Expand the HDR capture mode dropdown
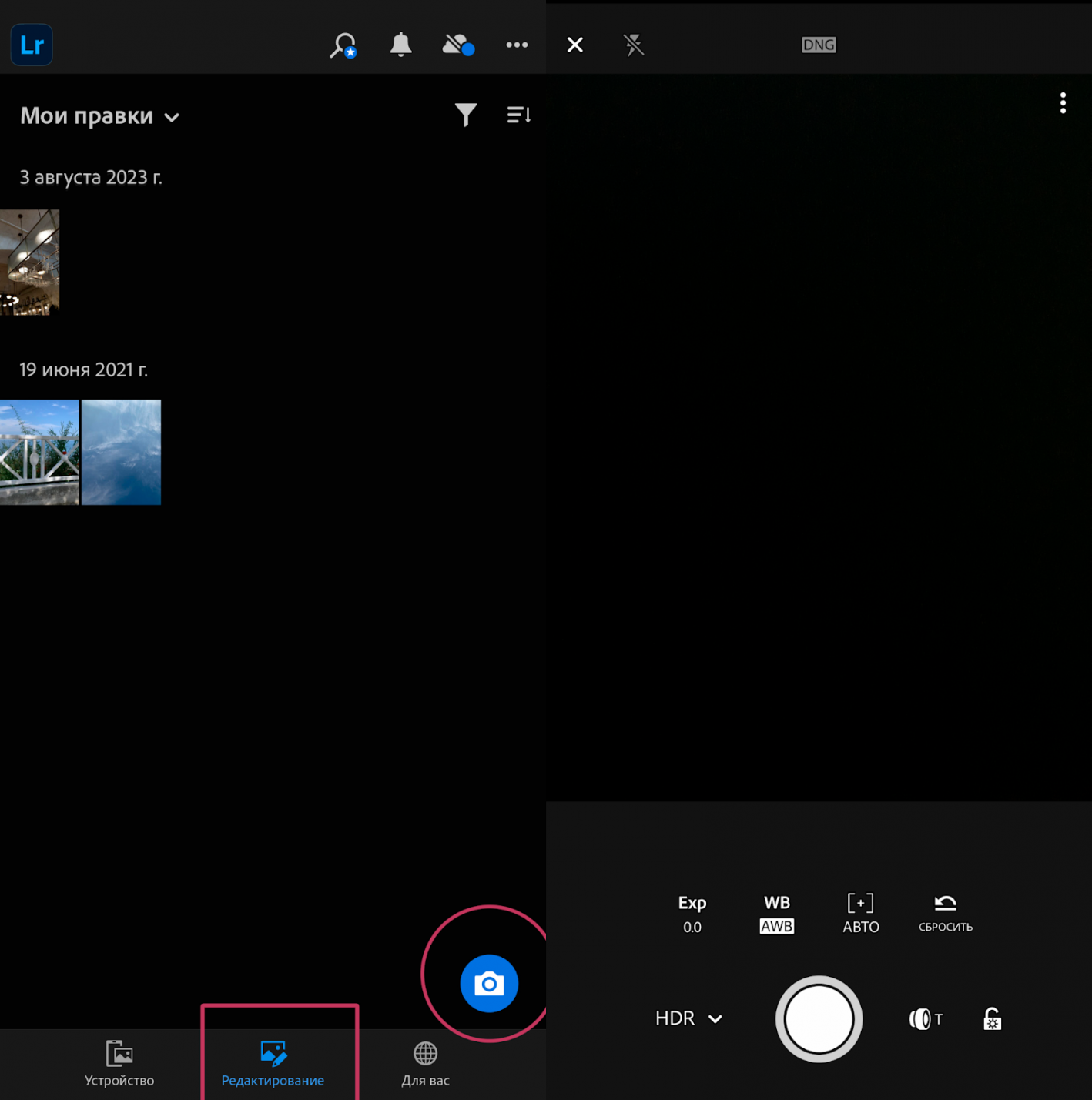This screenshot has width=1092, height=1100. 689,1018
